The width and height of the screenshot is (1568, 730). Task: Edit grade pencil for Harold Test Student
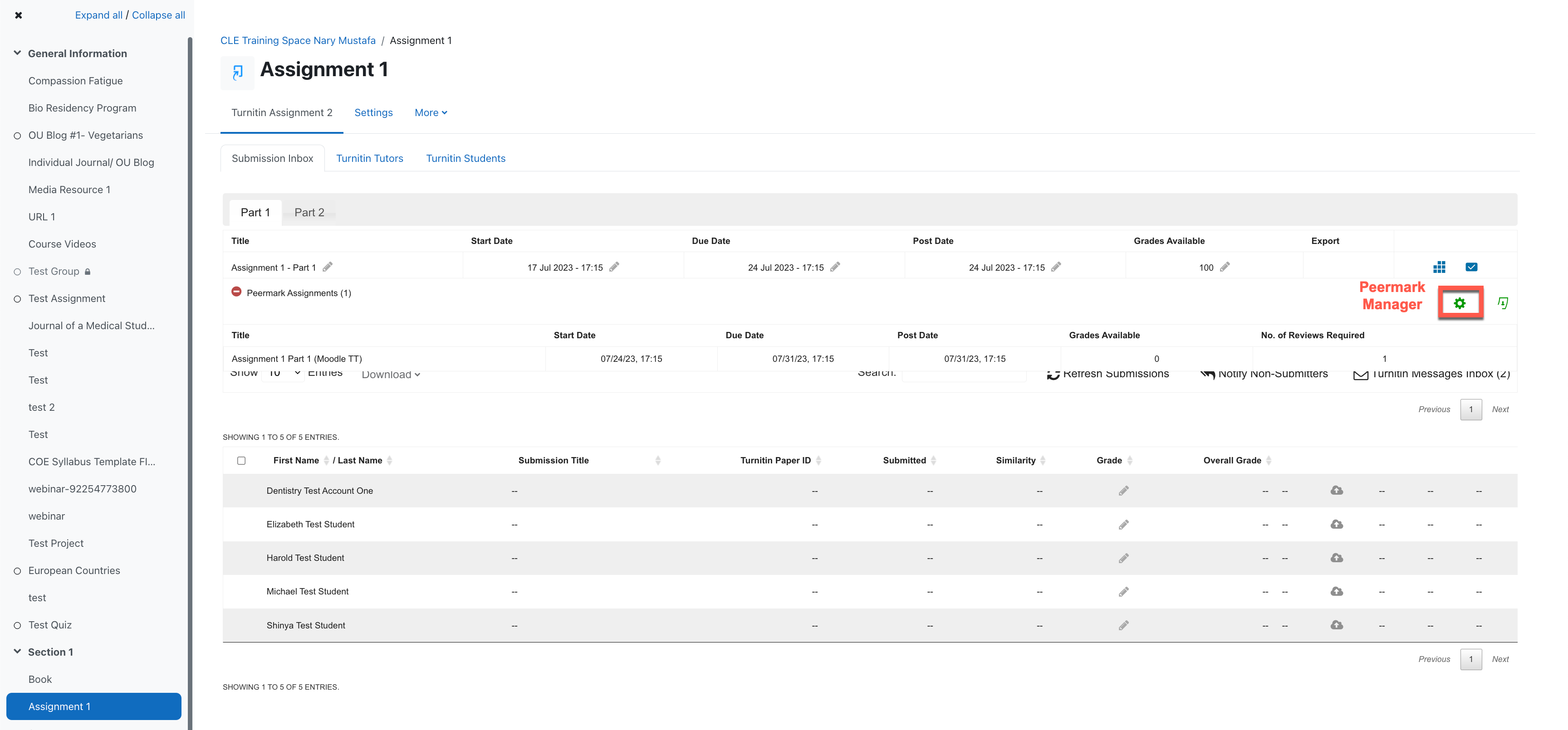tap(1124, 558)
